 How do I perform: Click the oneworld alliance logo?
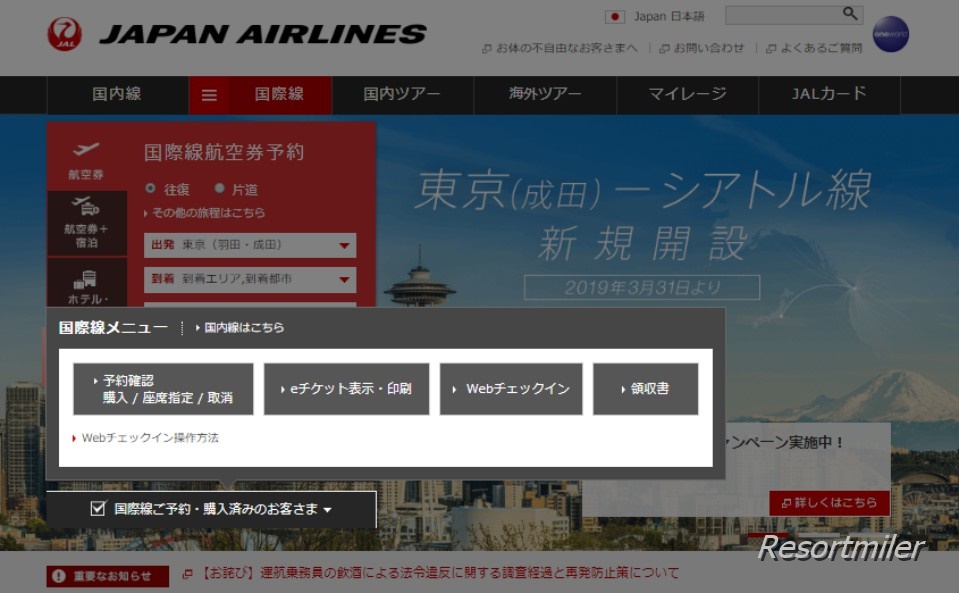pos(890,34)
